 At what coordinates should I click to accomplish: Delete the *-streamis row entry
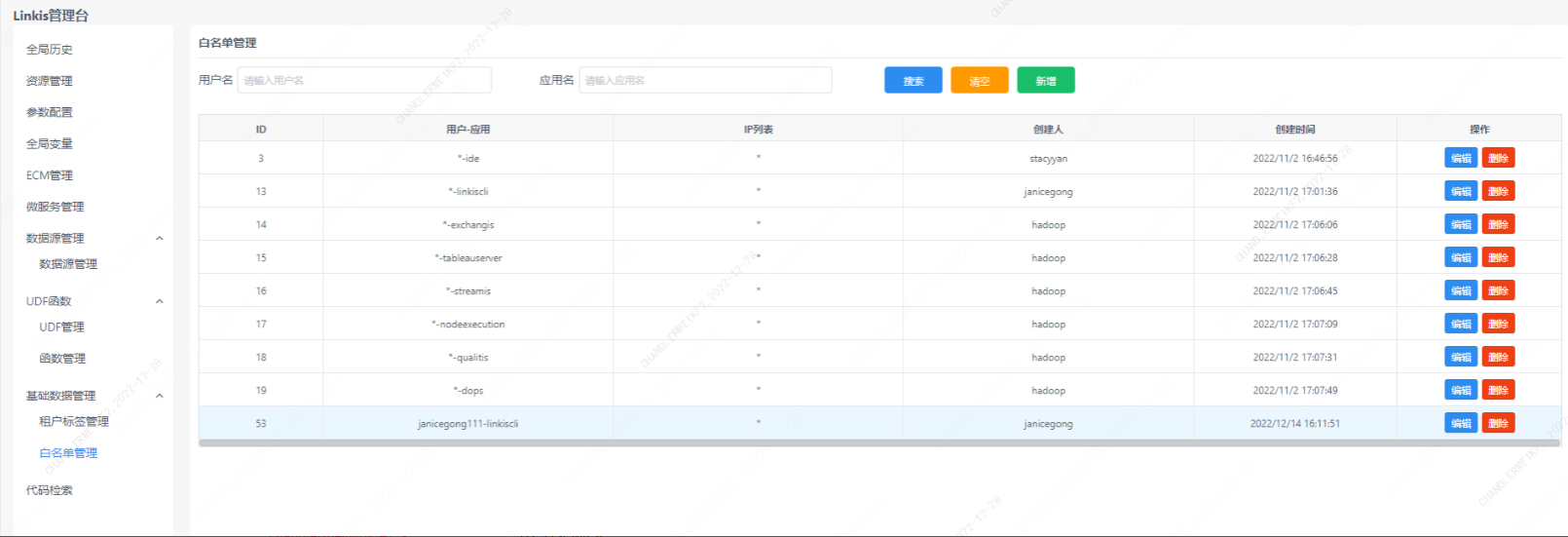1498,291
